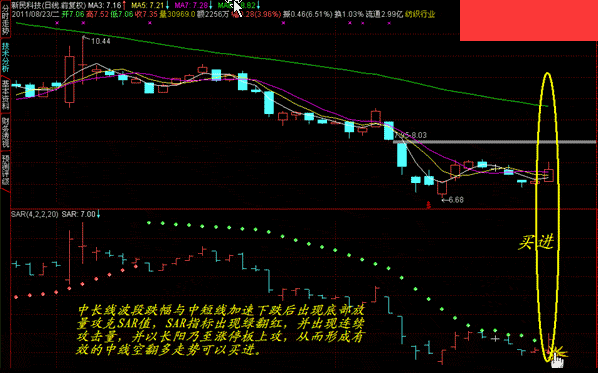Viewport: 598px width, 373px height.
Task: Click the yellow 买进 buy annotation
Action: [x=536, y=241]
